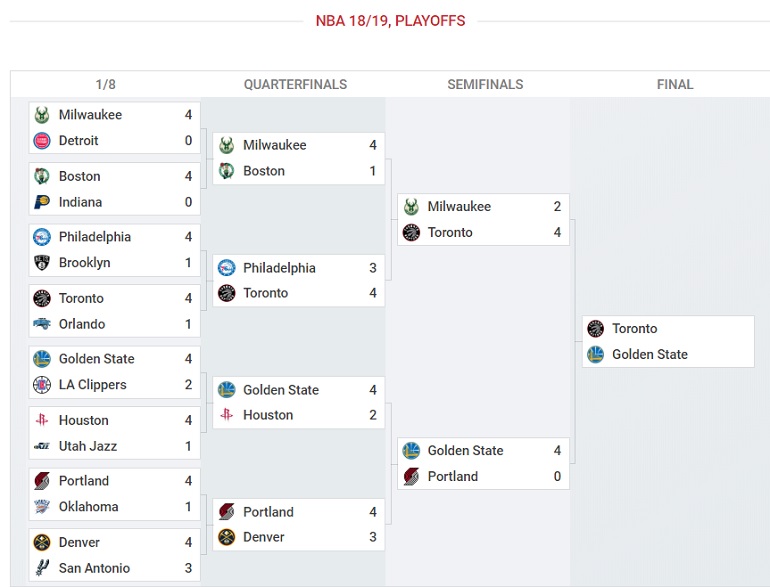Image resolution: width=770 pixels, height=587 pixels.
Task: Click the Boston team name in quarterfinals
Action: (264, 171)
